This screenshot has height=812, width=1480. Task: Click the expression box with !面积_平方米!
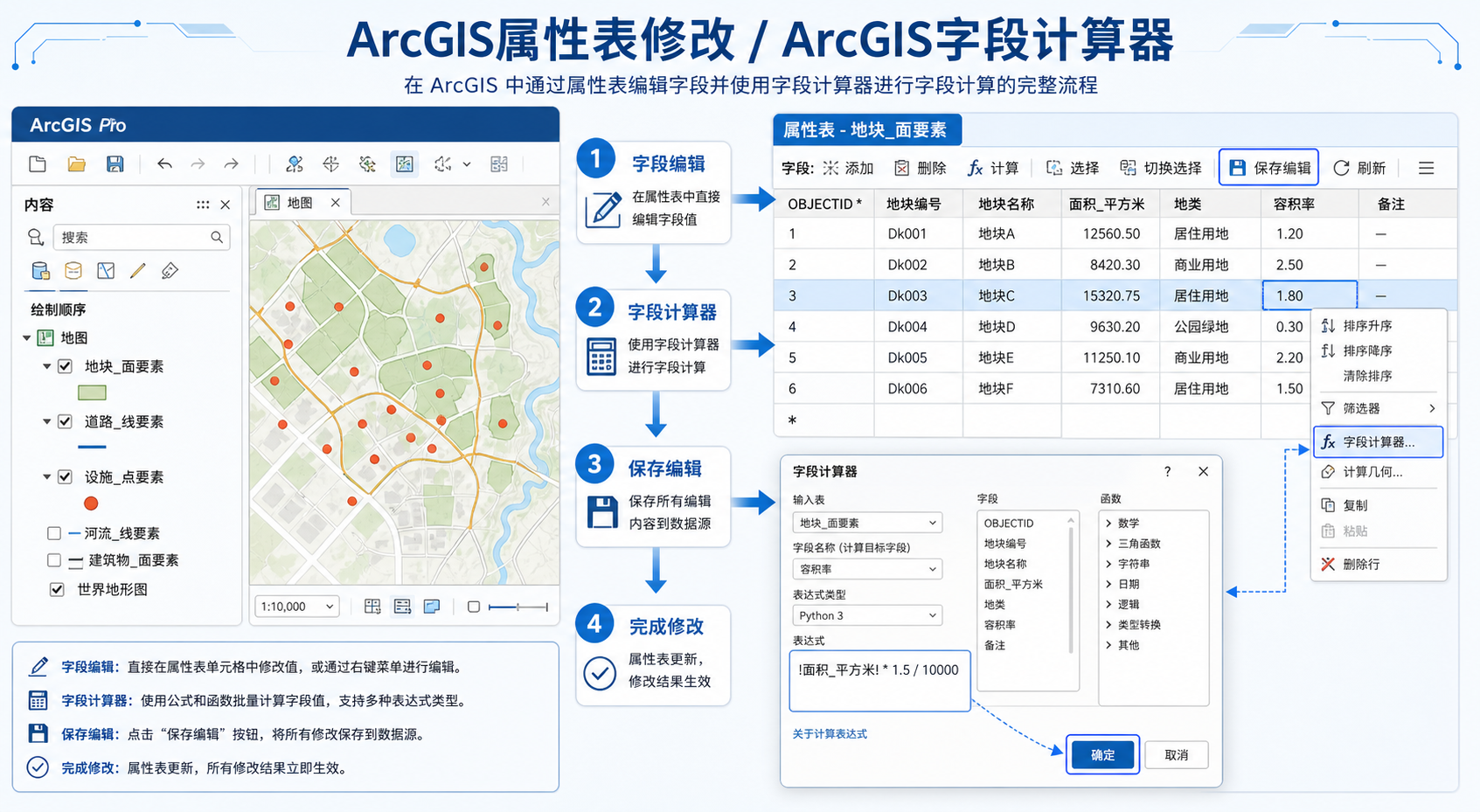[x=879, y=681]
